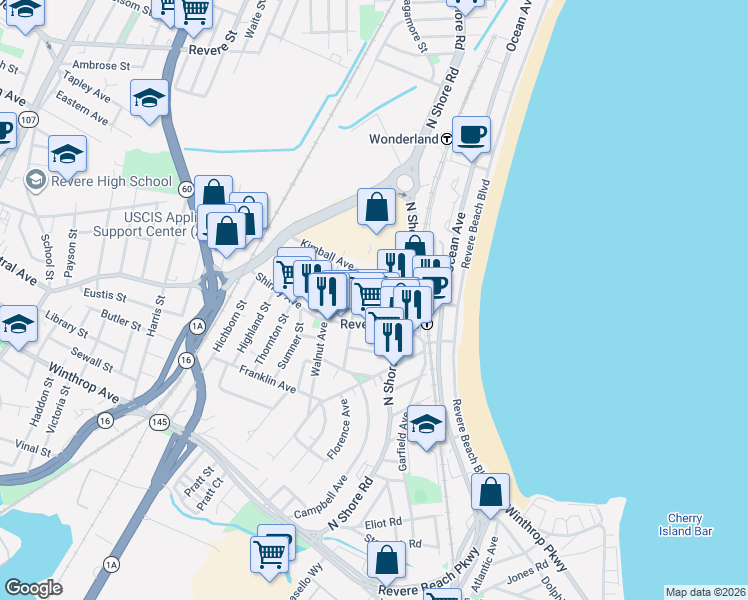748x600 pixels.
Task: Click the Pratt St street label
Action: [198, 481]
